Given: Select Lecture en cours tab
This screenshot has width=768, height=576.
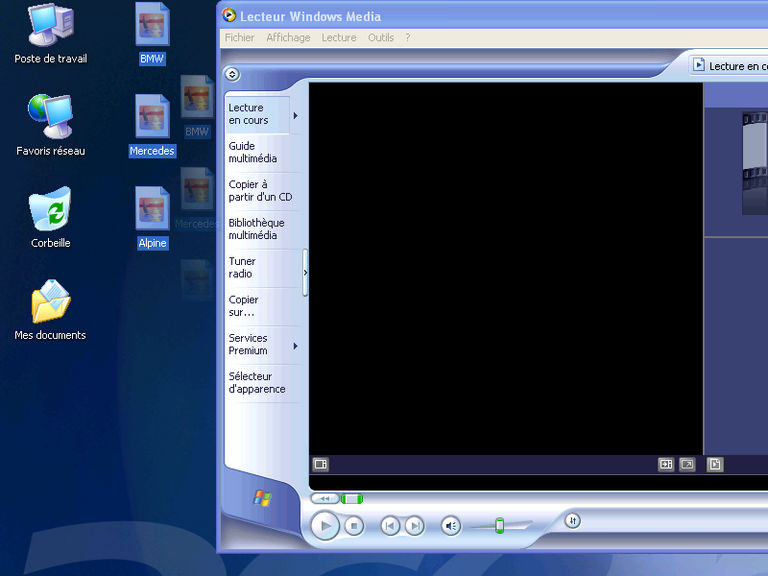Looking at the screenshot, I should click(258, 114).
